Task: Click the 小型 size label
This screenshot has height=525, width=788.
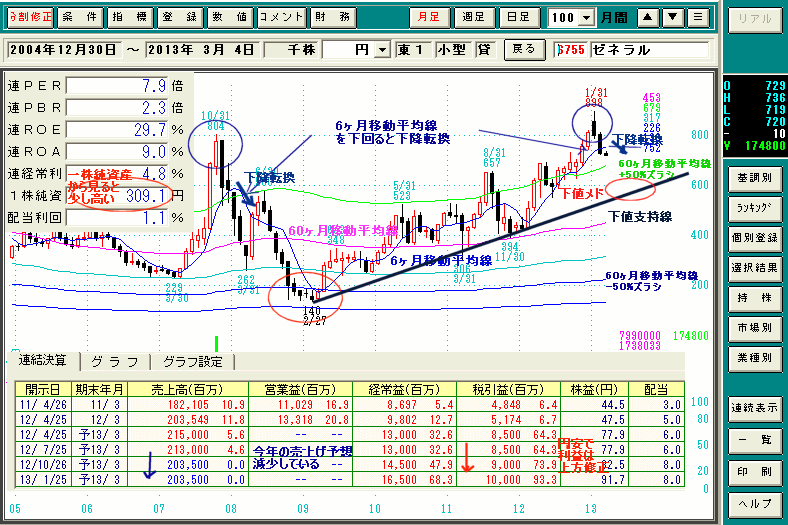Action: click(x=454, y=50)
